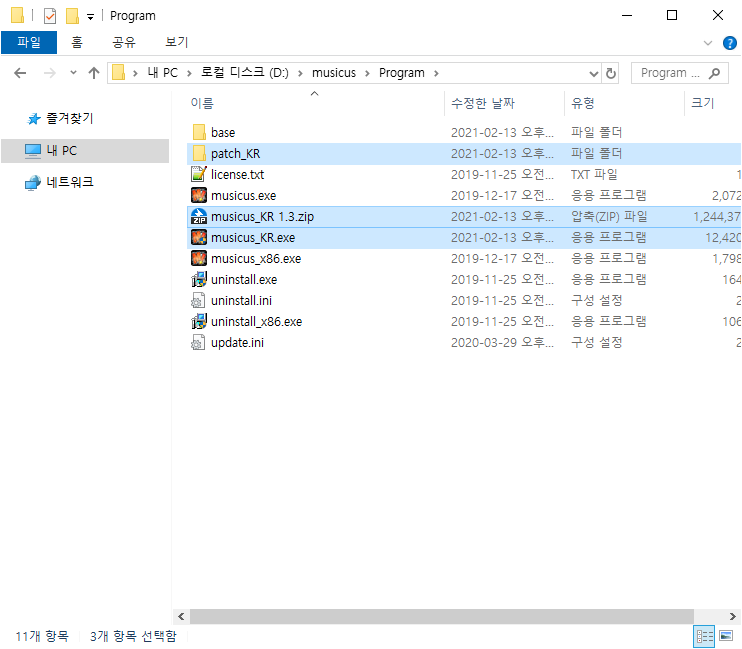Click the 네트워크 network icon
The image size is (742, 649).
33,183
